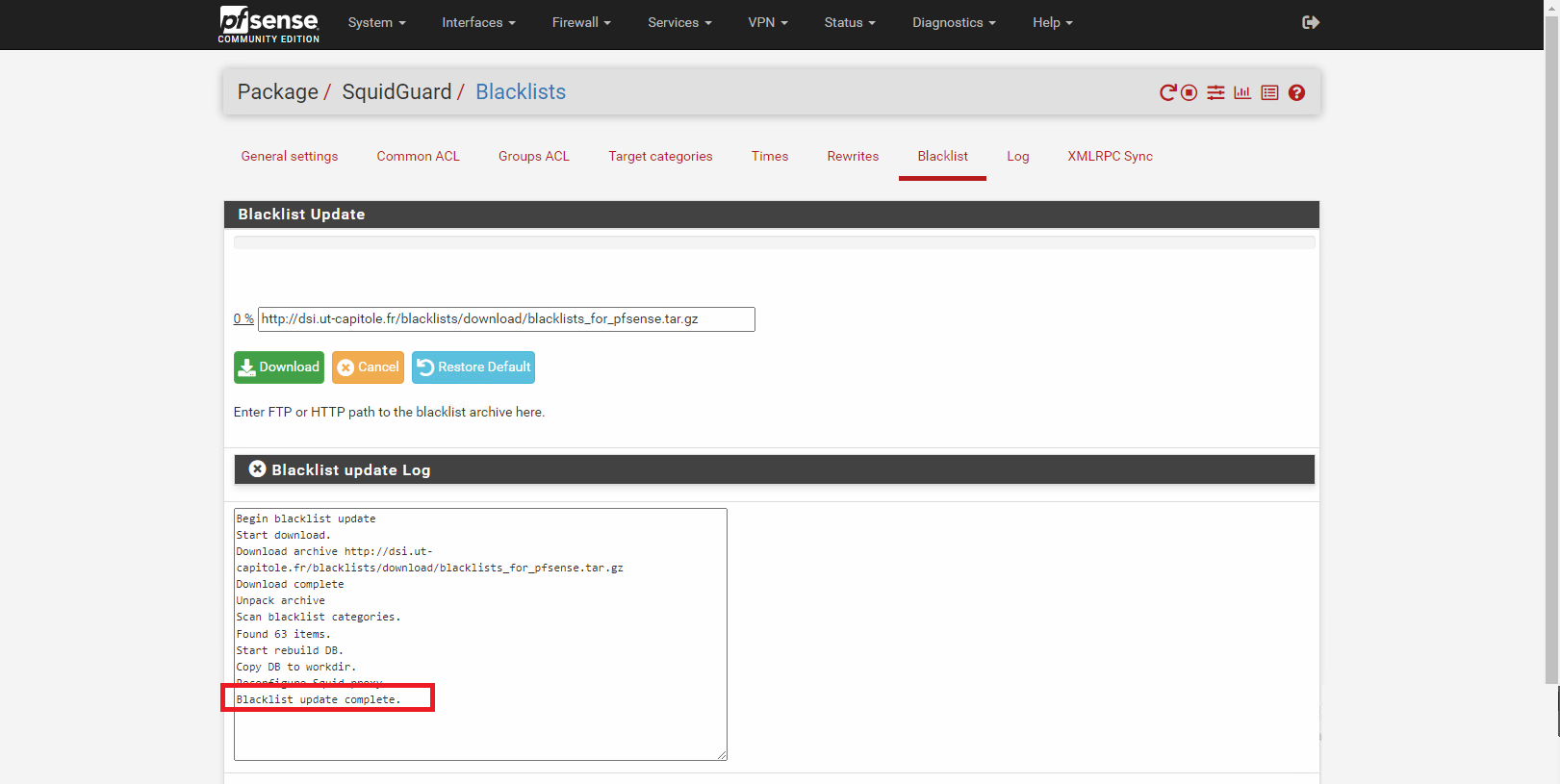
Task: Open related settings sliders icon
Action: 1216,92
